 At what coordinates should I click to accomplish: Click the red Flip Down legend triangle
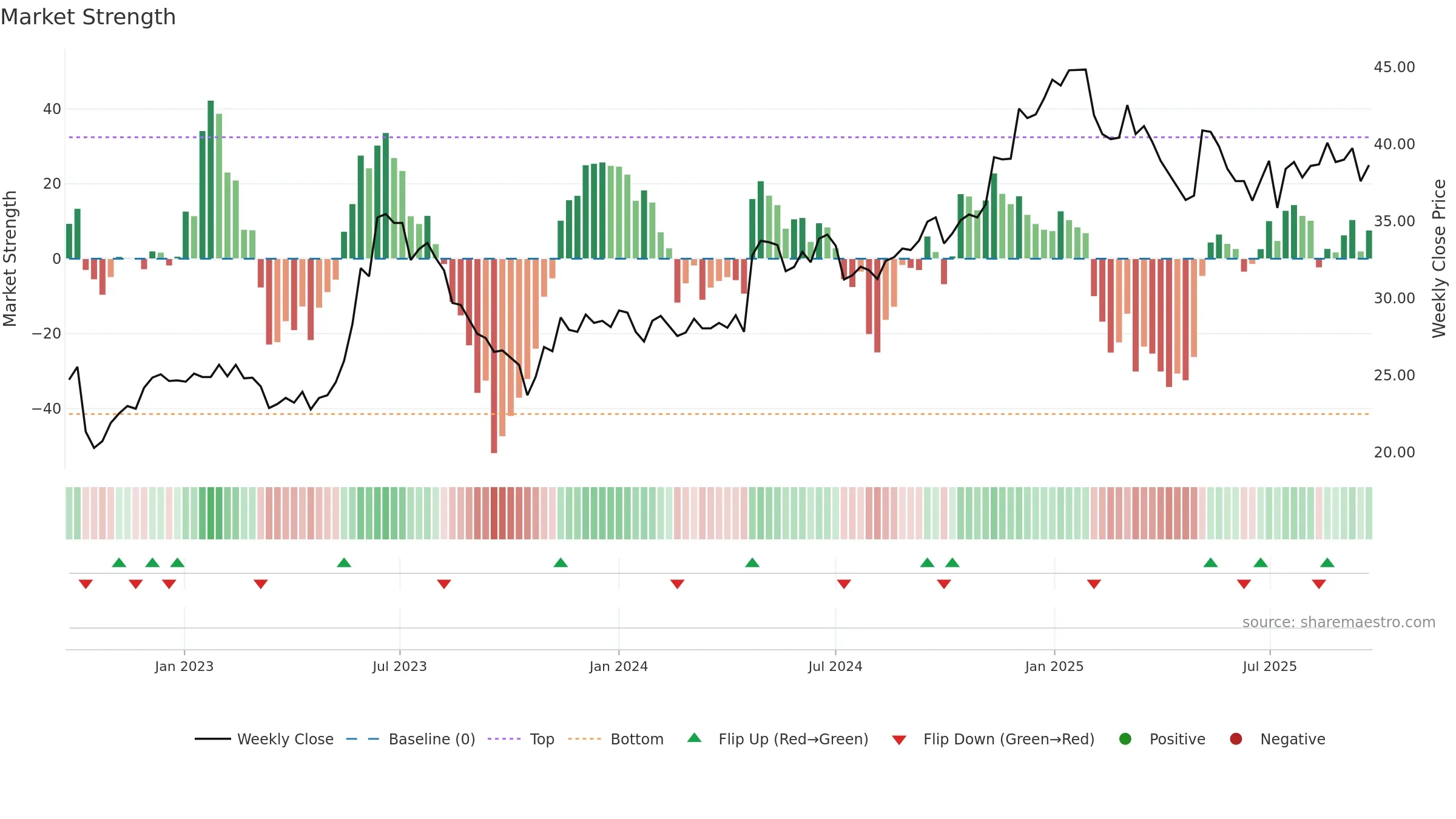pyautogui.click(x=899, y=740)
